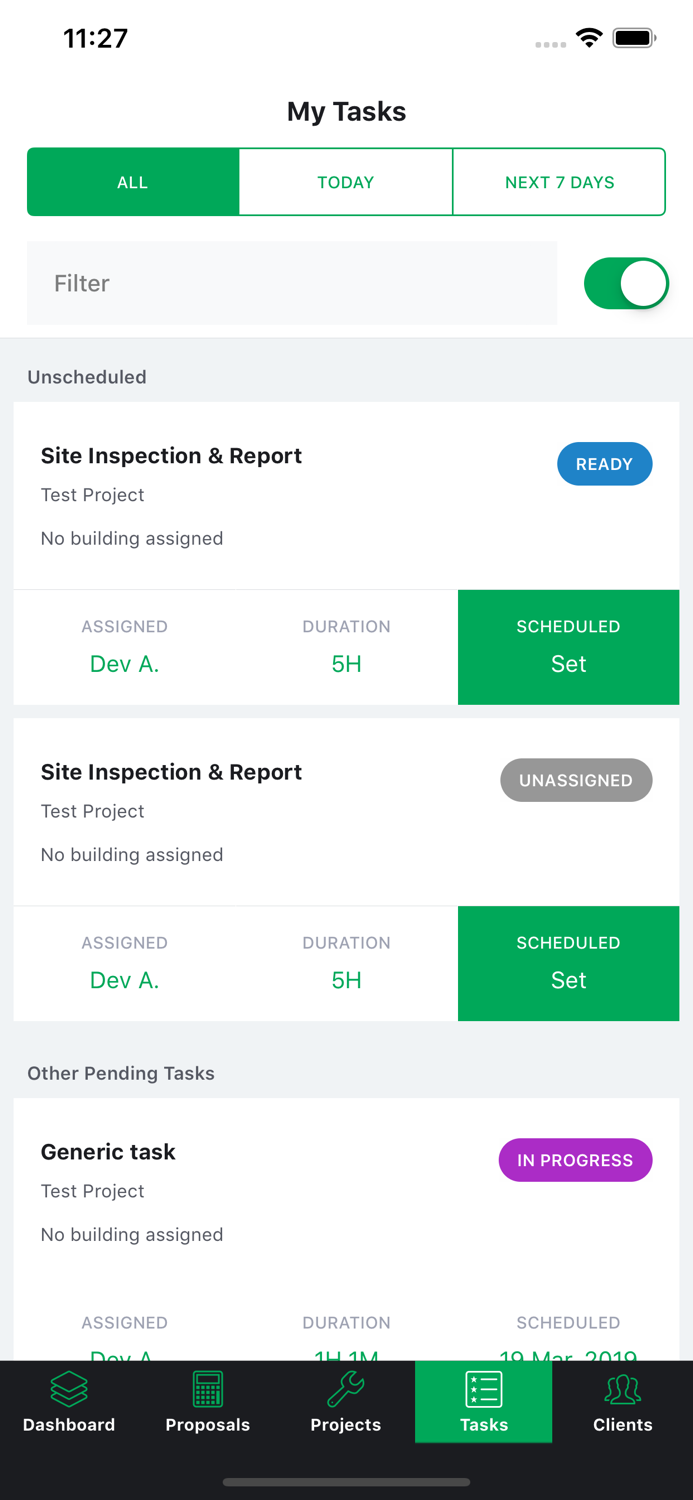Tap the cellular signal dots icon
Viewport: 693px width, 1500px height.
[550, 44]
